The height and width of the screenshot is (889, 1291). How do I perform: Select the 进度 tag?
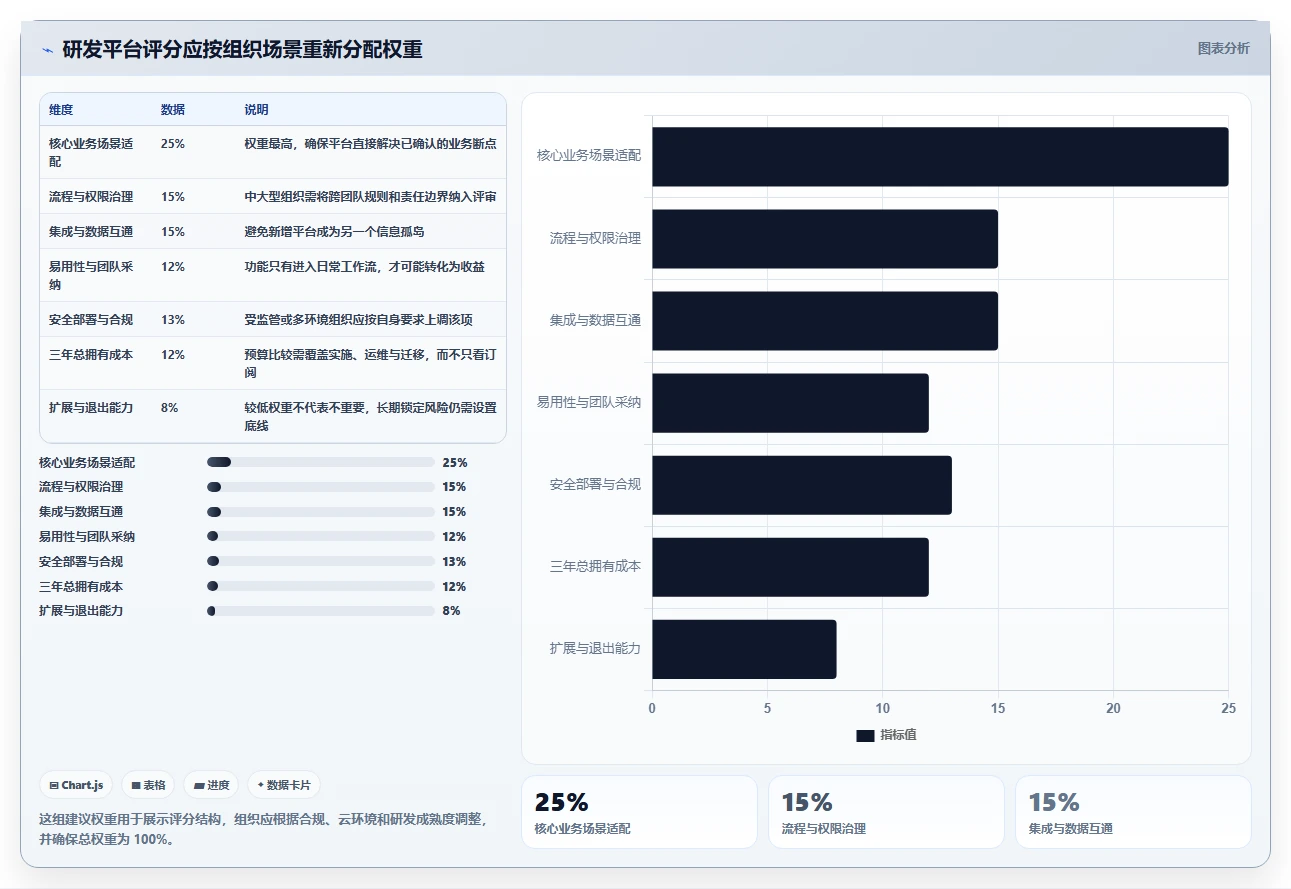pyautogui.click(x=212, y=785)
